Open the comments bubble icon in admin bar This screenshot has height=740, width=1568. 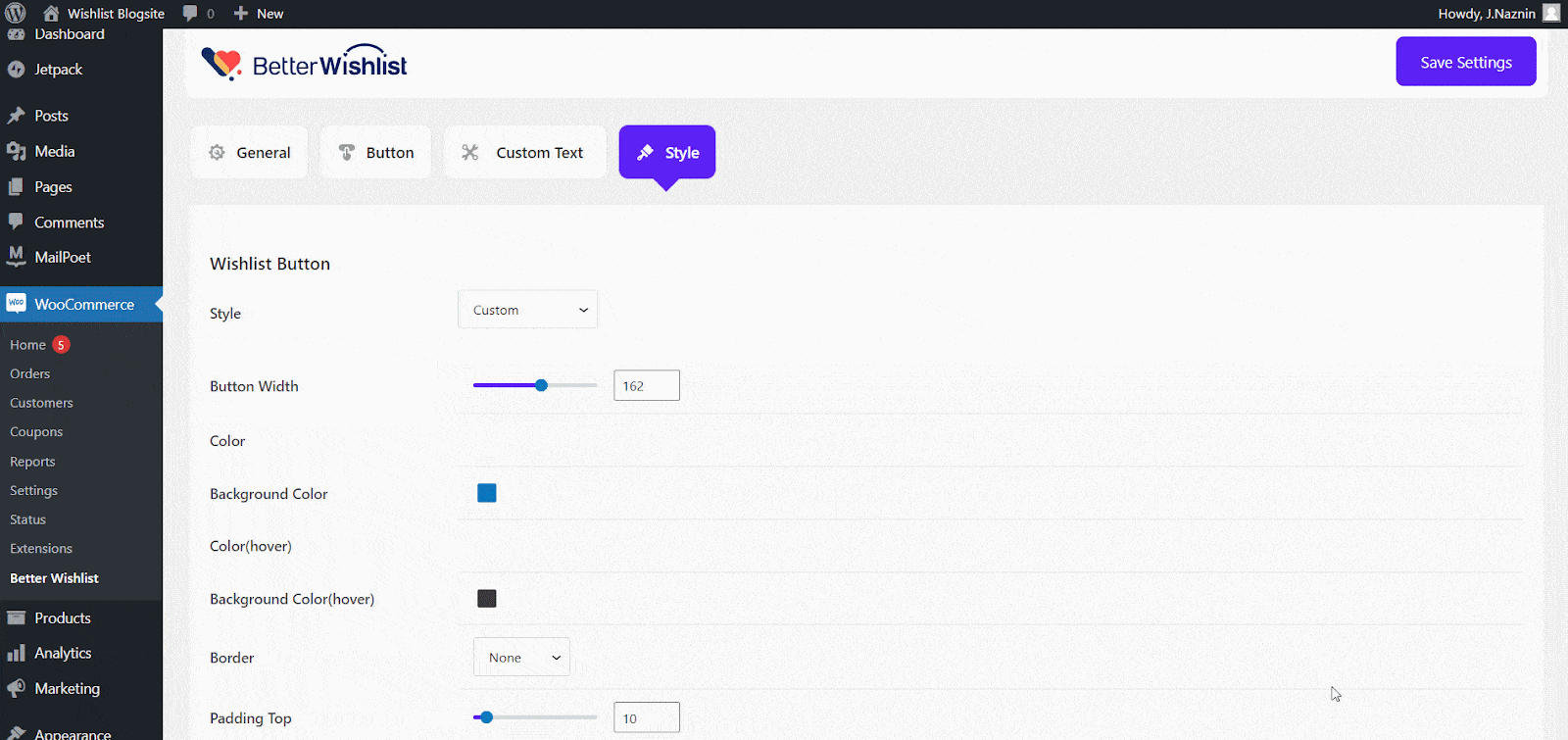(x=190, y=14)
